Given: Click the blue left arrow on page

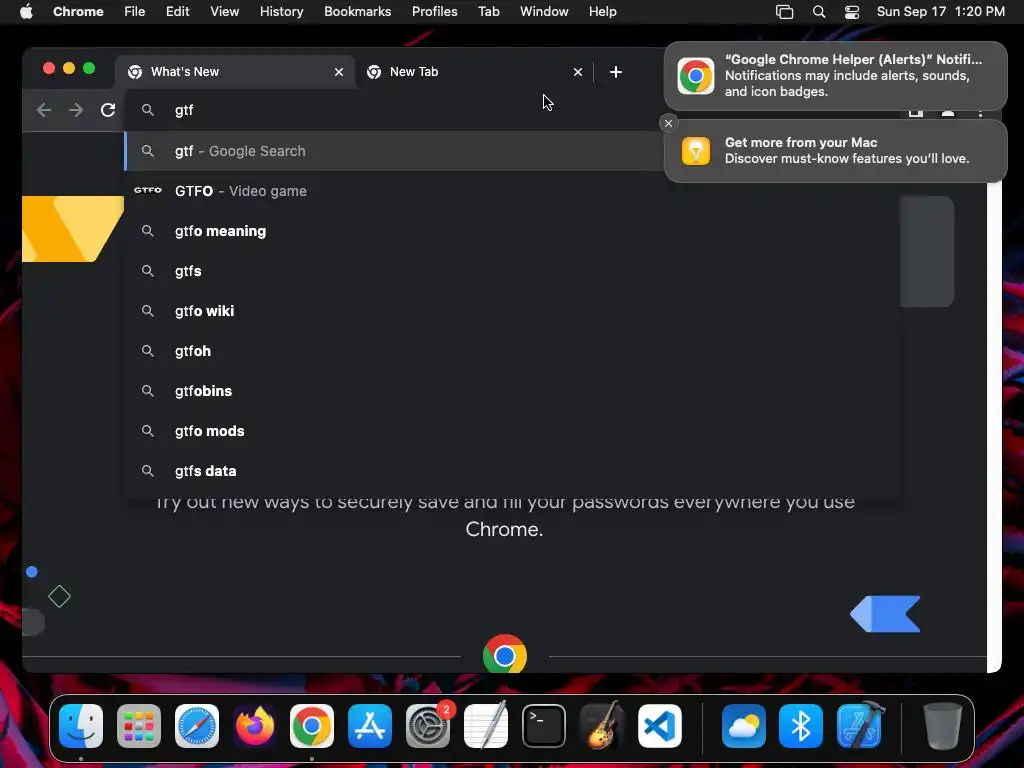Looking at the screenshot, I should (885, 614).
